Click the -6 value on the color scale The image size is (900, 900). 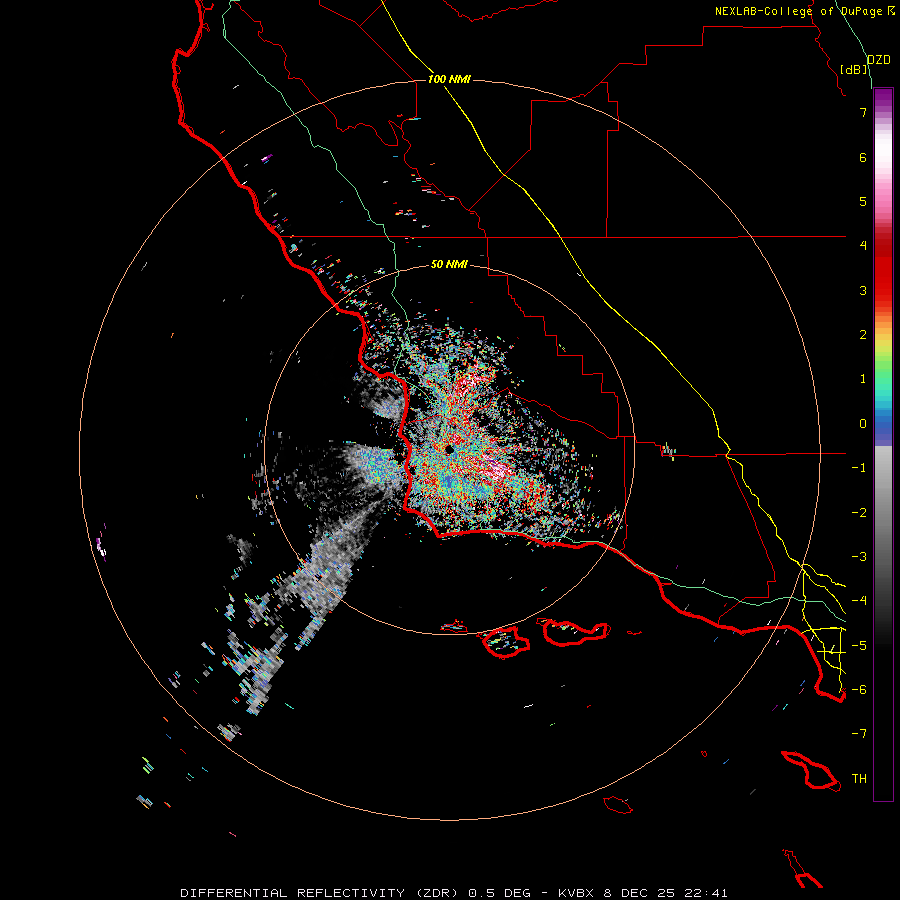(859, 690)
